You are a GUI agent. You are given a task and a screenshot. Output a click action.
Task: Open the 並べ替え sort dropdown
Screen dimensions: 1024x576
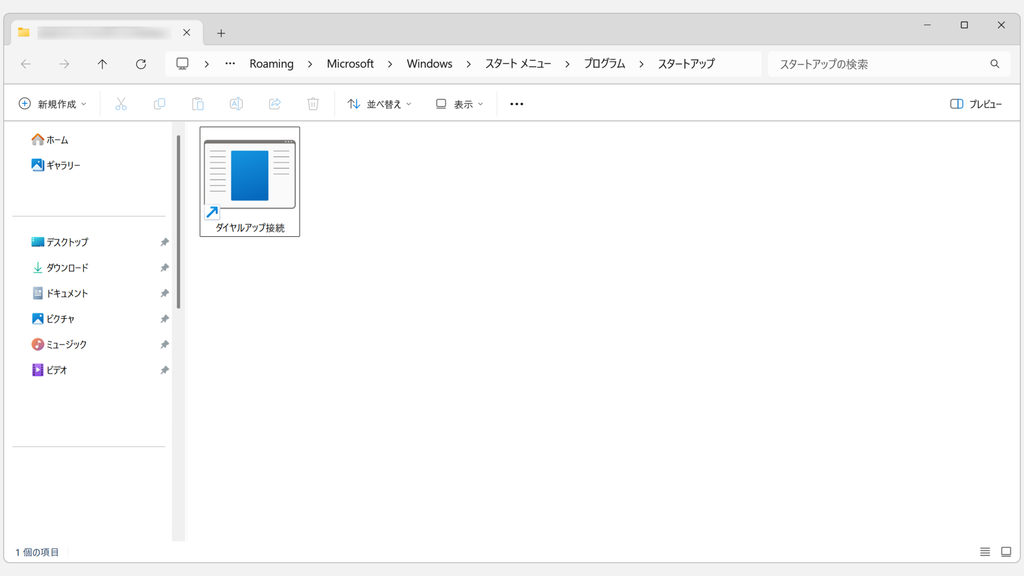click(x=379, y=104)
